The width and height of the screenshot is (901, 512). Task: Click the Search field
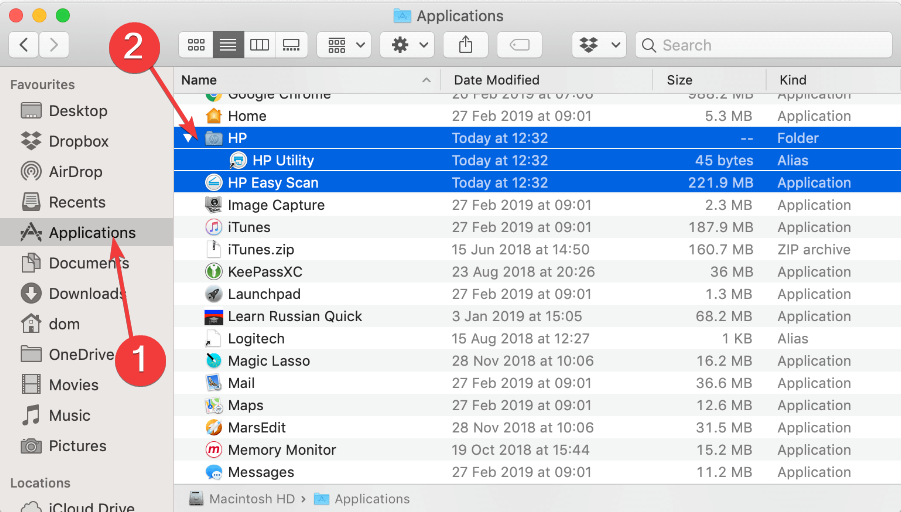pos(764,45)
